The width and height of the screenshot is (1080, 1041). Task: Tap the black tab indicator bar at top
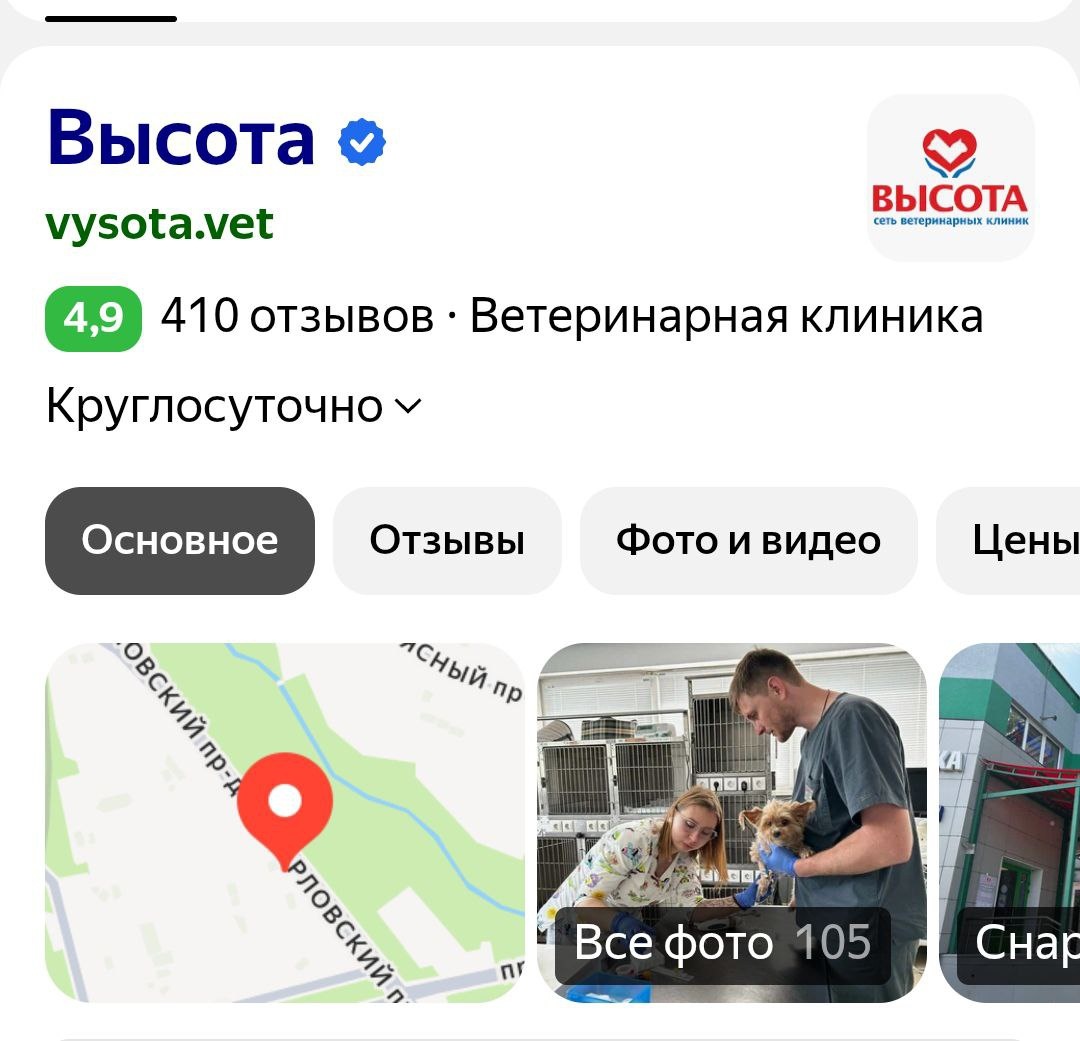[111, 19]
